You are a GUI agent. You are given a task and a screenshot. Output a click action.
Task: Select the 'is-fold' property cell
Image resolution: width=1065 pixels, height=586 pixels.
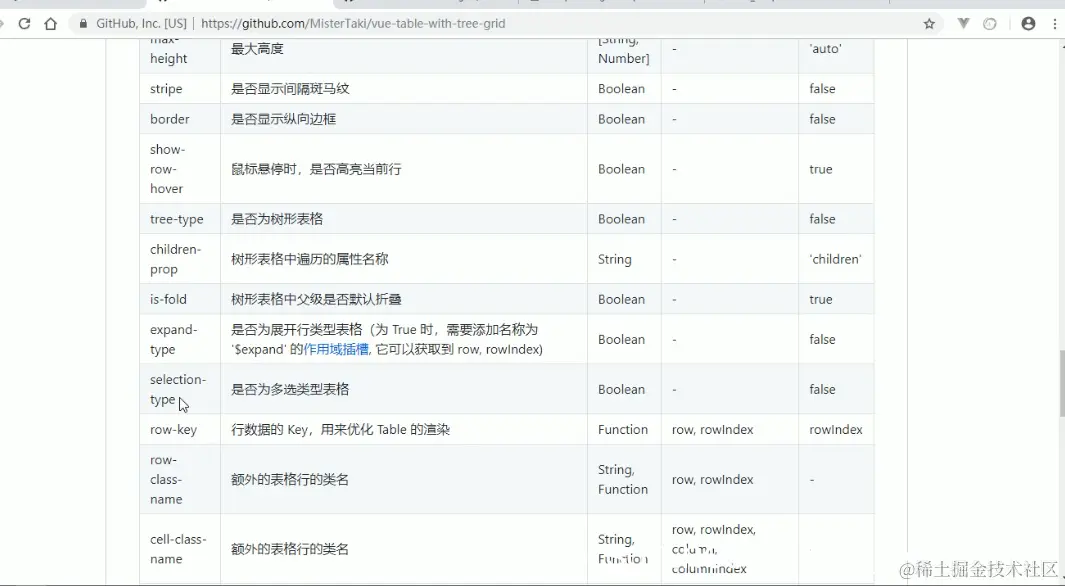pyautogui.click(x=180, y=299)
